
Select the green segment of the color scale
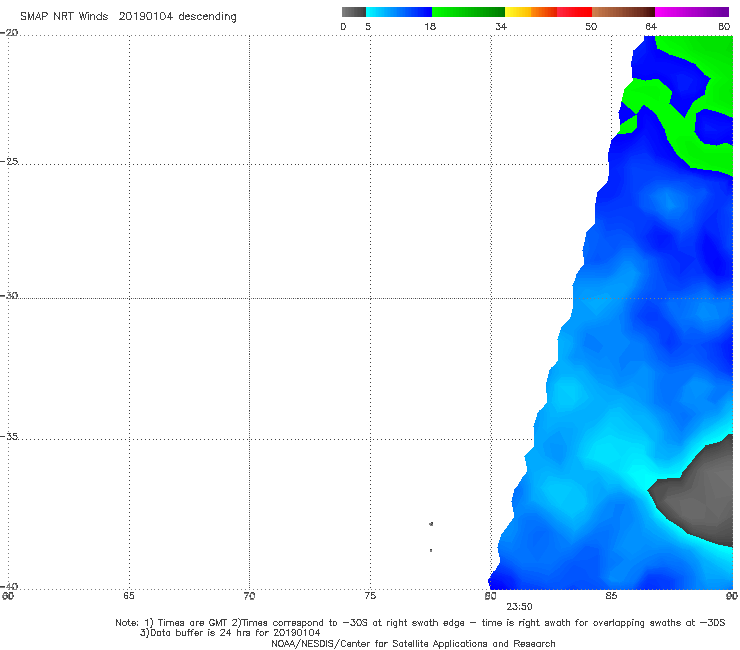[468, 12]
